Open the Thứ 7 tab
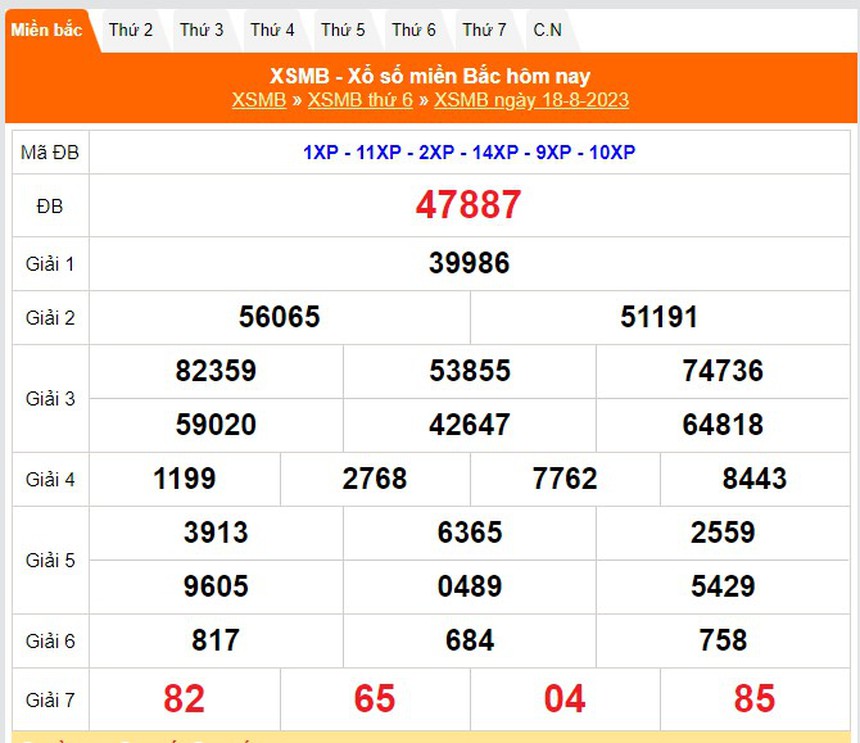Viewport: 860px width, 743px height. pos(486,30)
